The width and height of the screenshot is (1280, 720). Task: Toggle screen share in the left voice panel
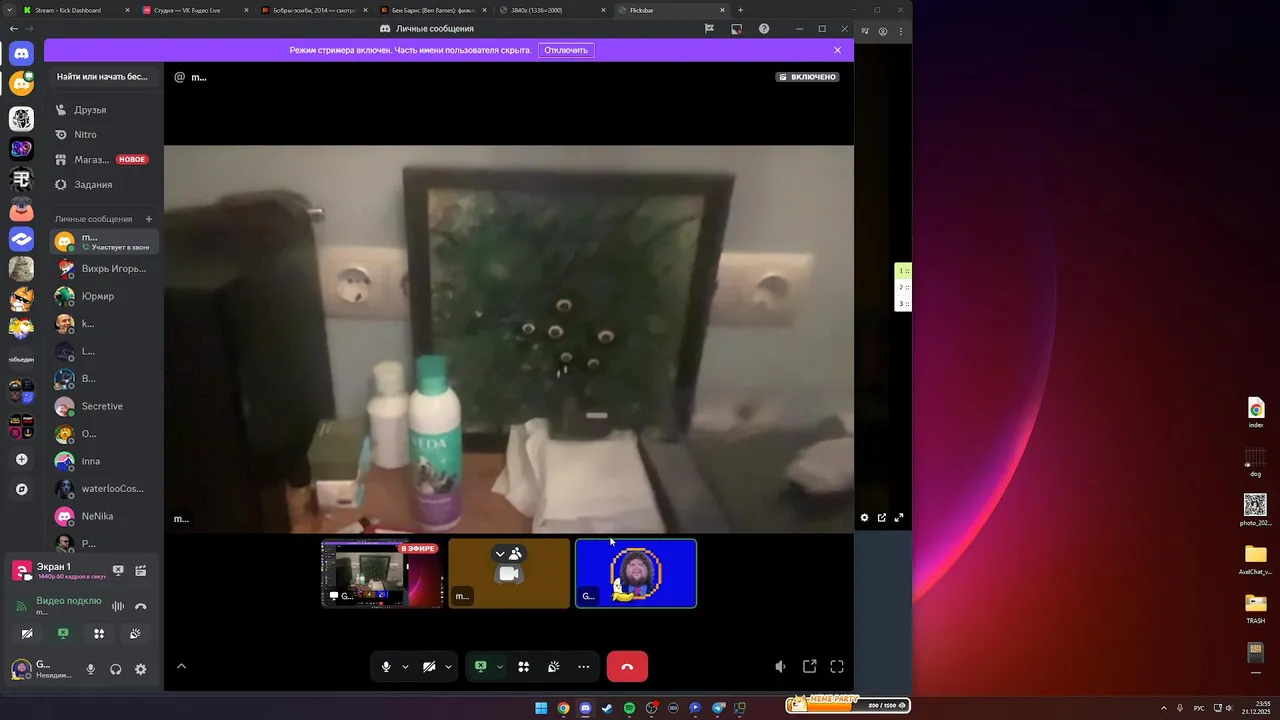tap(63, 633)
